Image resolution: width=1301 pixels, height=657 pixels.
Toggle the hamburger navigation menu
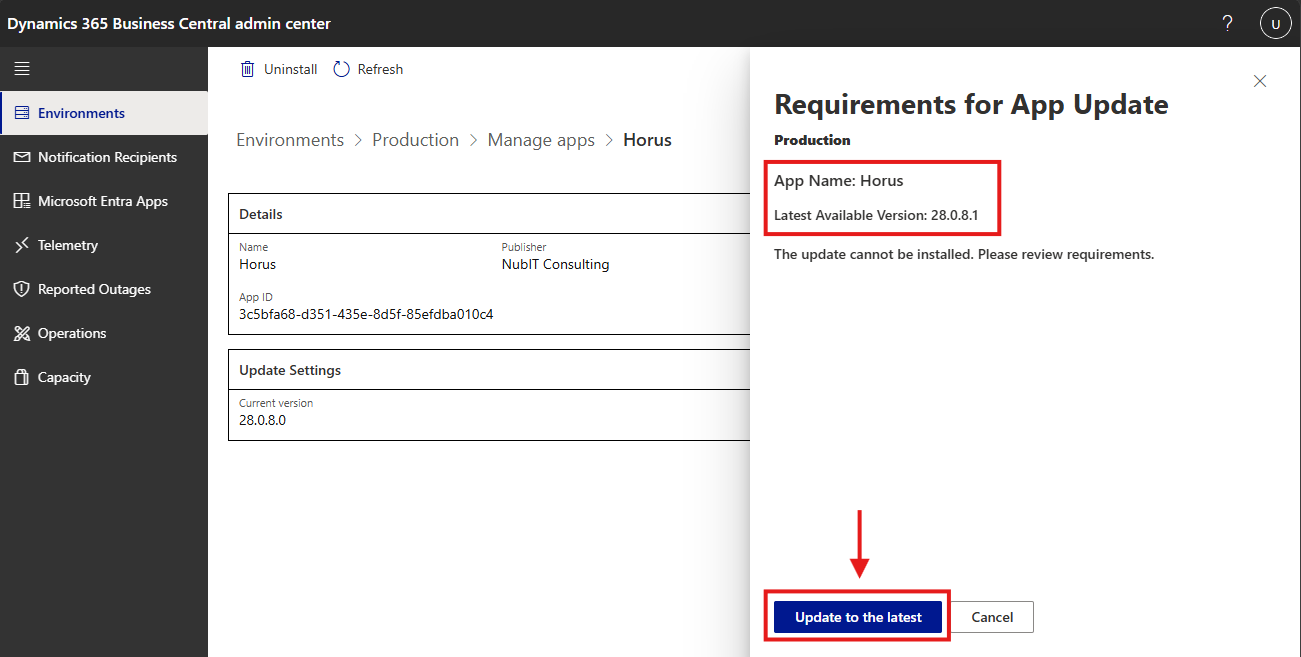[x=22, y=69]
